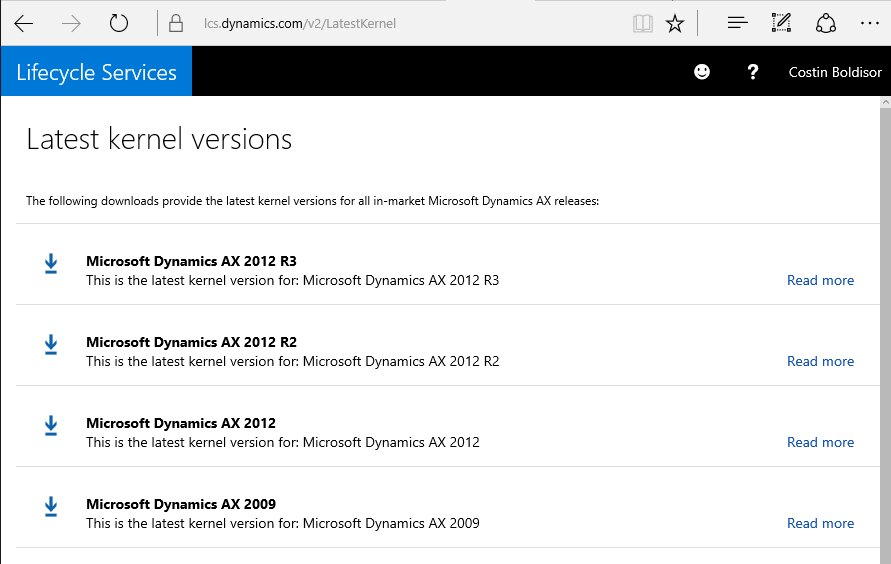
Task: Go to Lifecycle Services home
Action: 96,72
